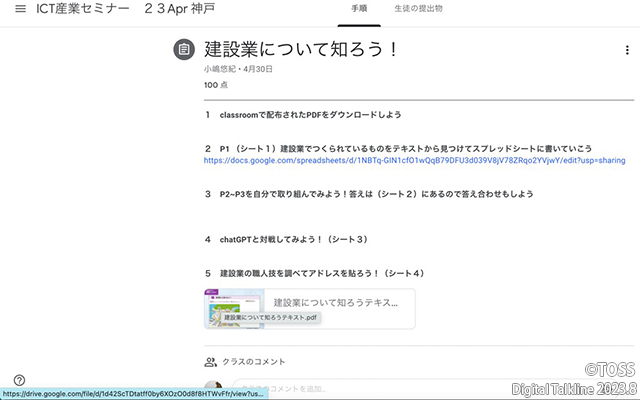Click the assignment clipboard icon

point(183,49)
